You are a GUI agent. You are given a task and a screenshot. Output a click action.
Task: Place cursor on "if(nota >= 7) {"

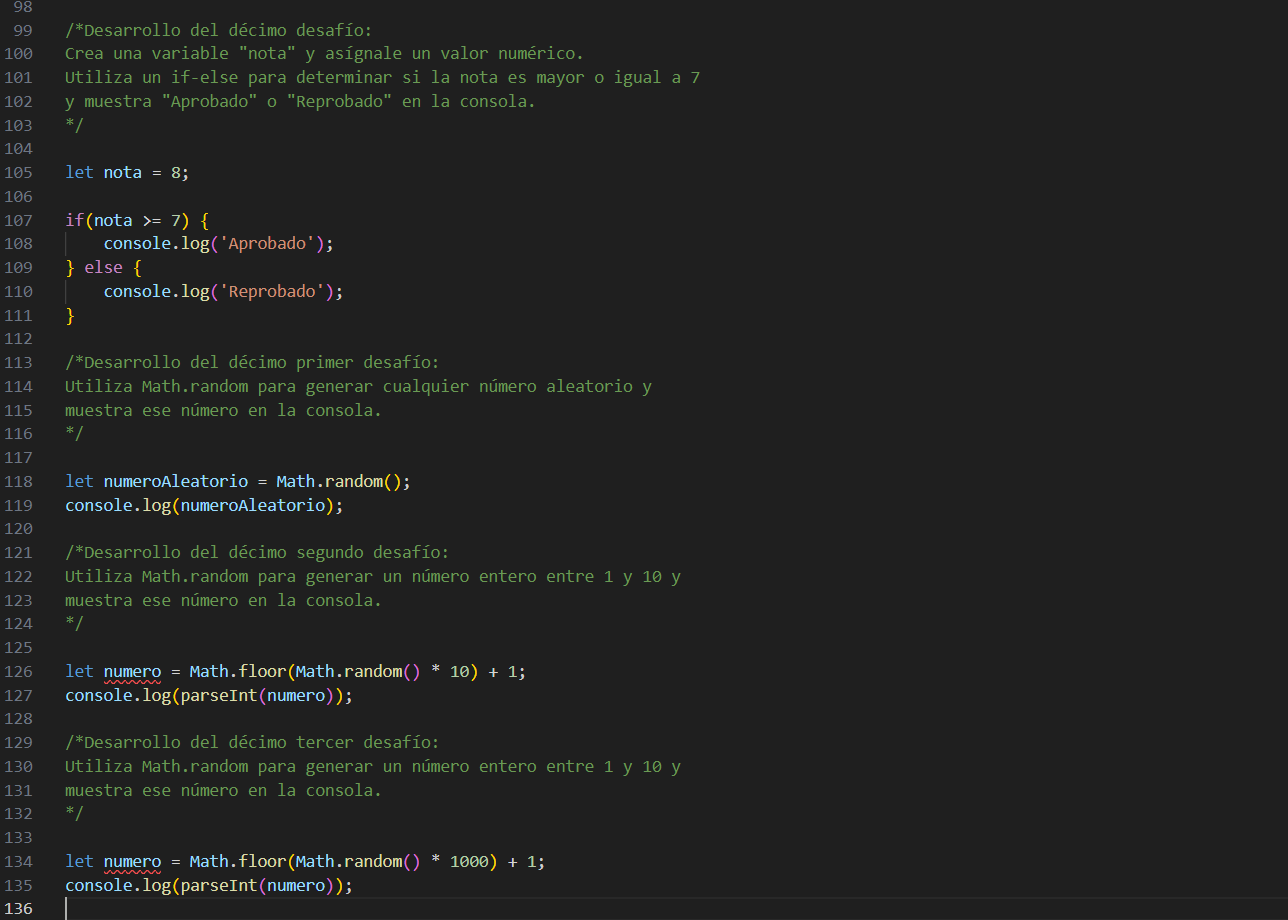137,220
